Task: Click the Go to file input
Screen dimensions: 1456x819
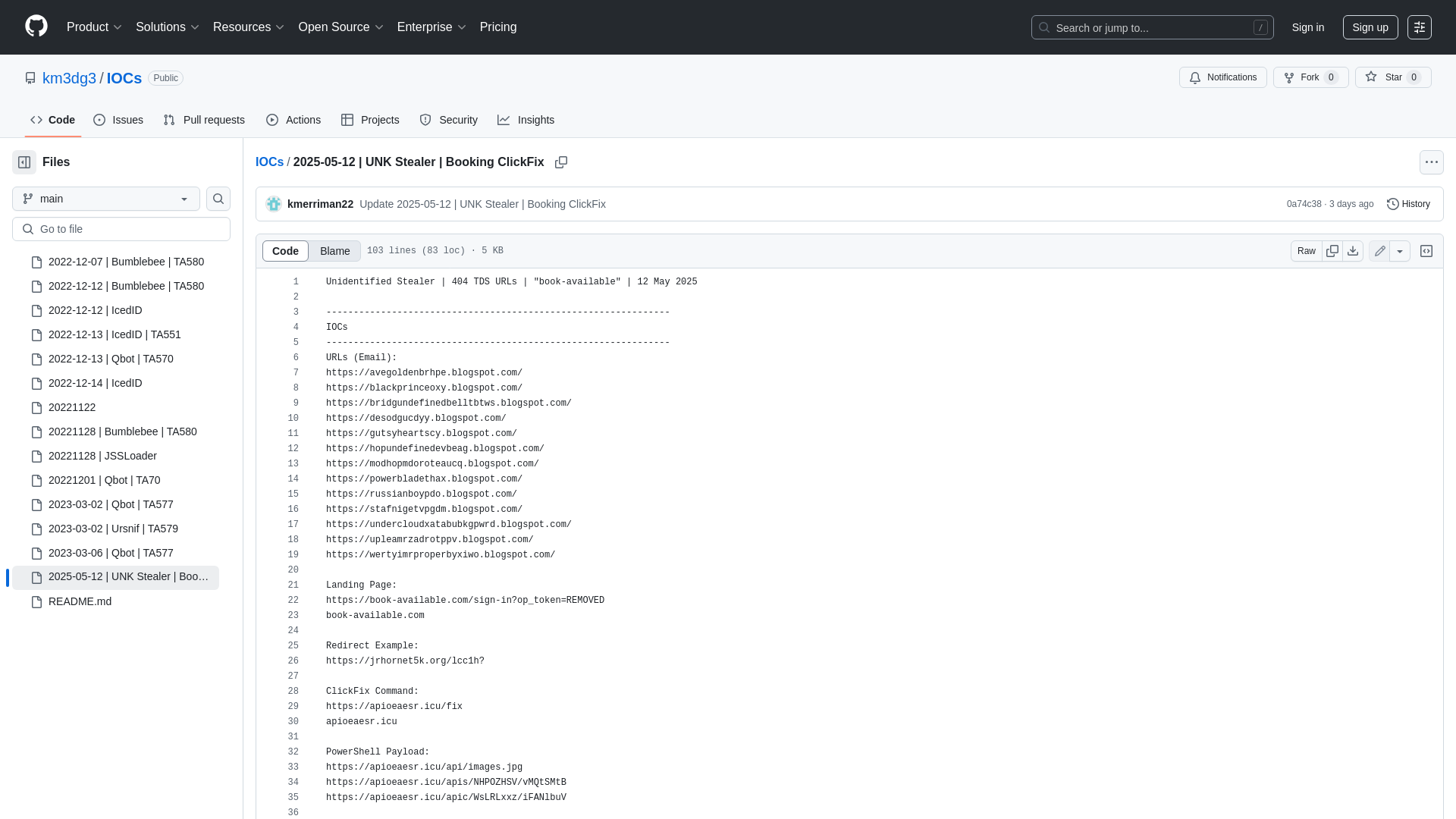Action: click(121, 229)
